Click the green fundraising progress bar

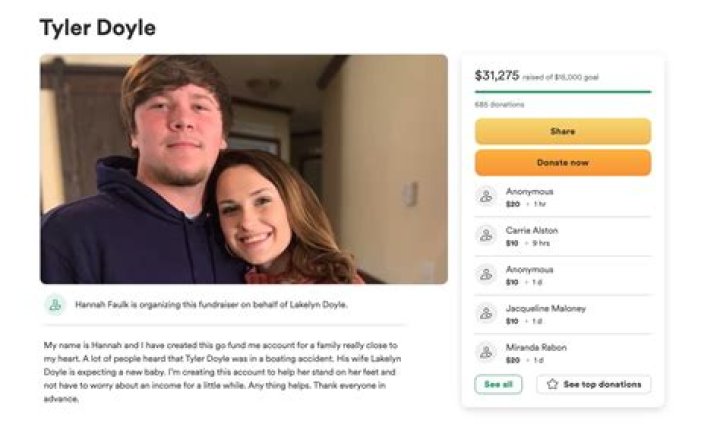(x=562, y=92)
